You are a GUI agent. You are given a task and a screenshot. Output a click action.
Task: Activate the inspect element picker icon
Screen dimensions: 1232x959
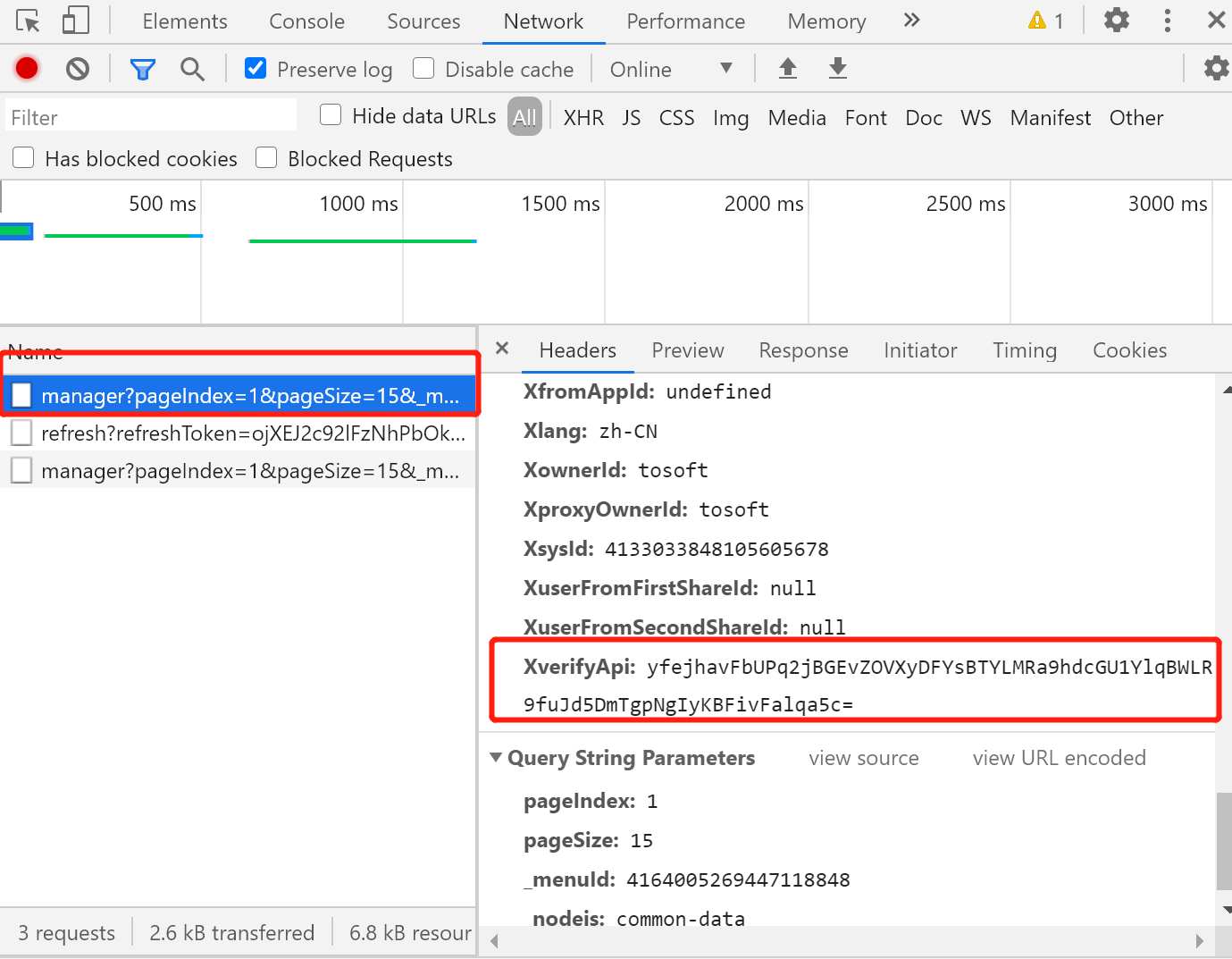(28, 21)
